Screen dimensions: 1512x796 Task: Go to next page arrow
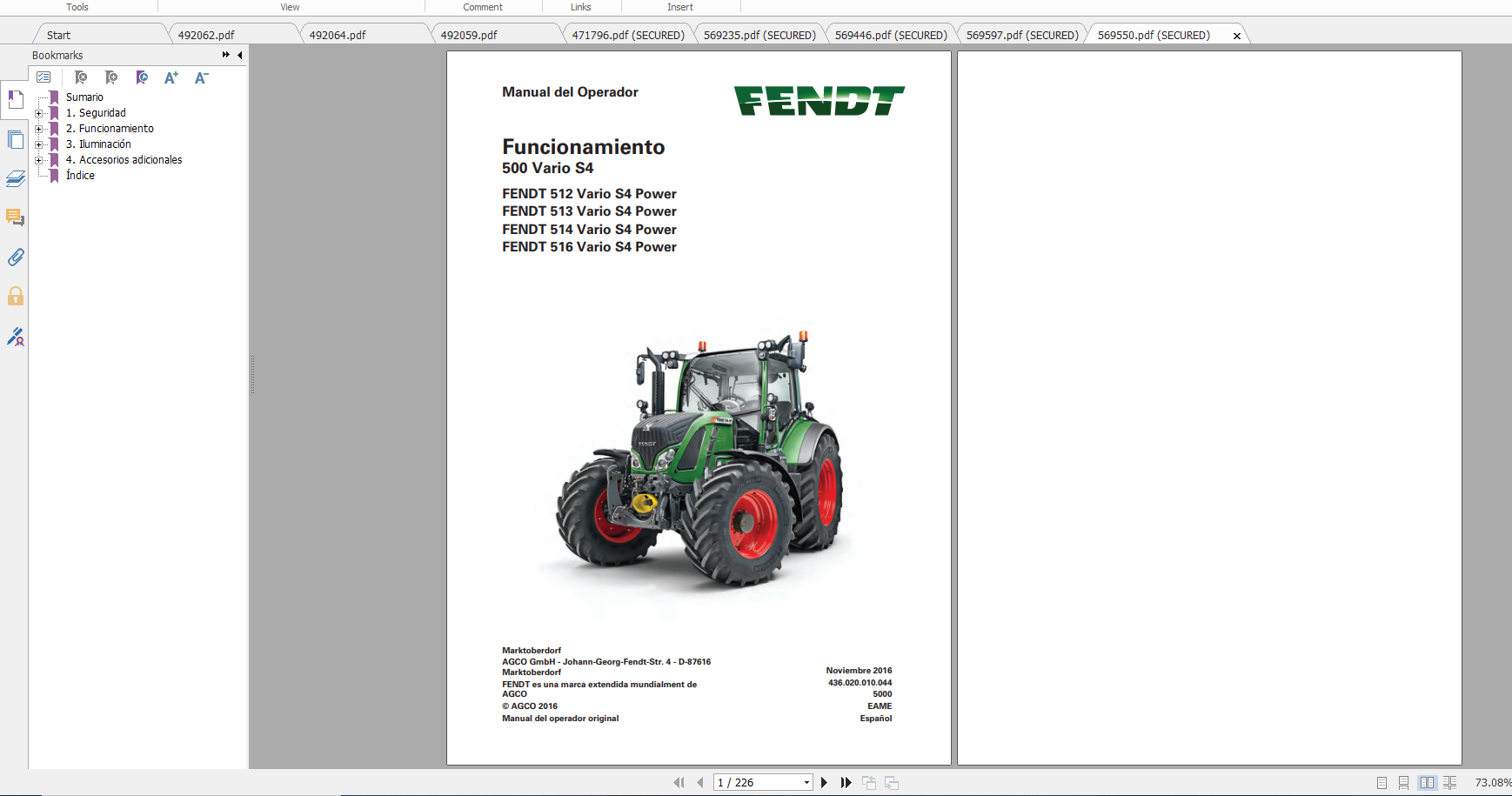pyautogui.click(x=824, y=783)
